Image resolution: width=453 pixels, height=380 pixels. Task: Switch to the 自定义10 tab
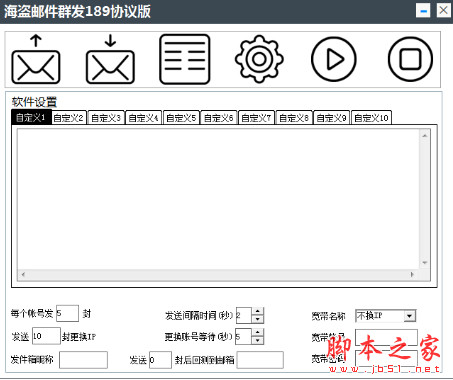coord(371,118)
